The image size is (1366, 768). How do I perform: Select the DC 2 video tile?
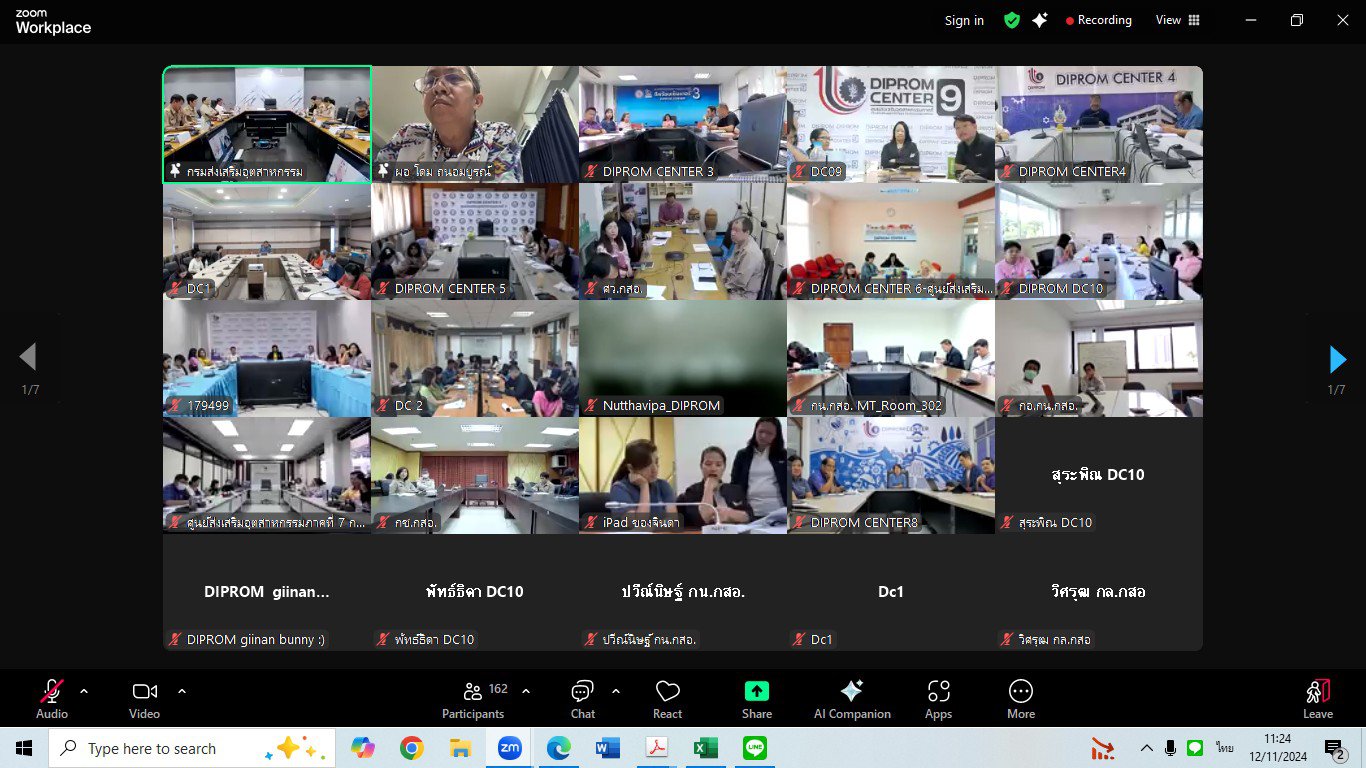tap(475, 358)
